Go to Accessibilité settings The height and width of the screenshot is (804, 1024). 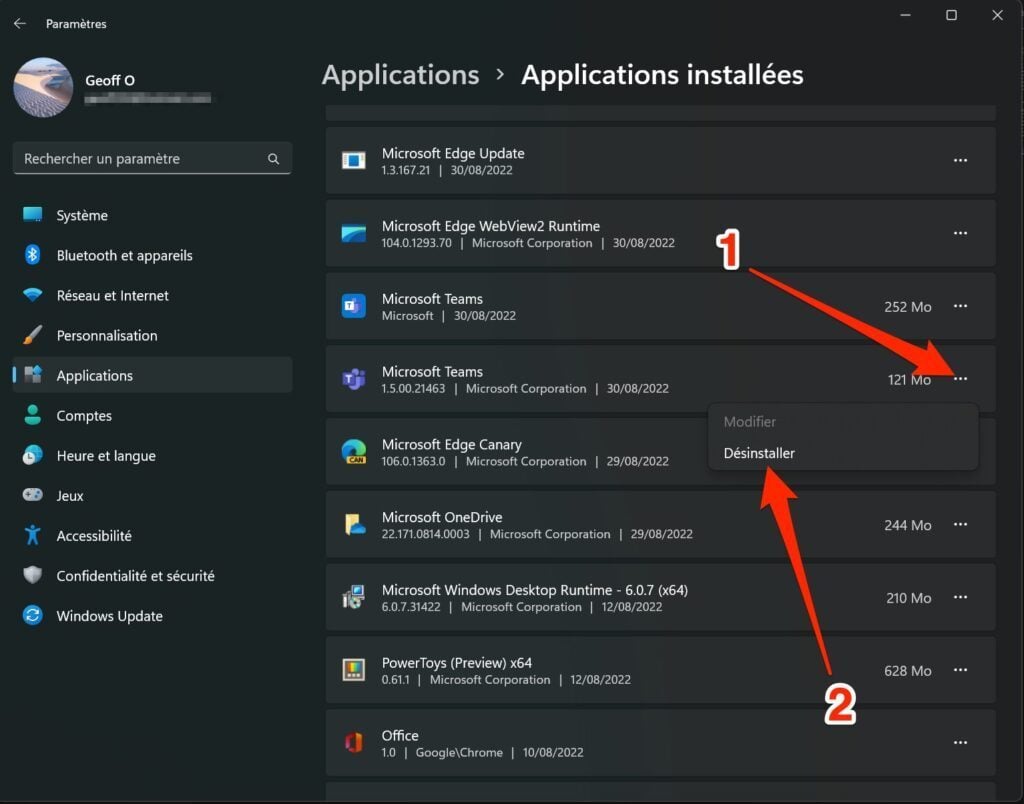tap(152, 536)
